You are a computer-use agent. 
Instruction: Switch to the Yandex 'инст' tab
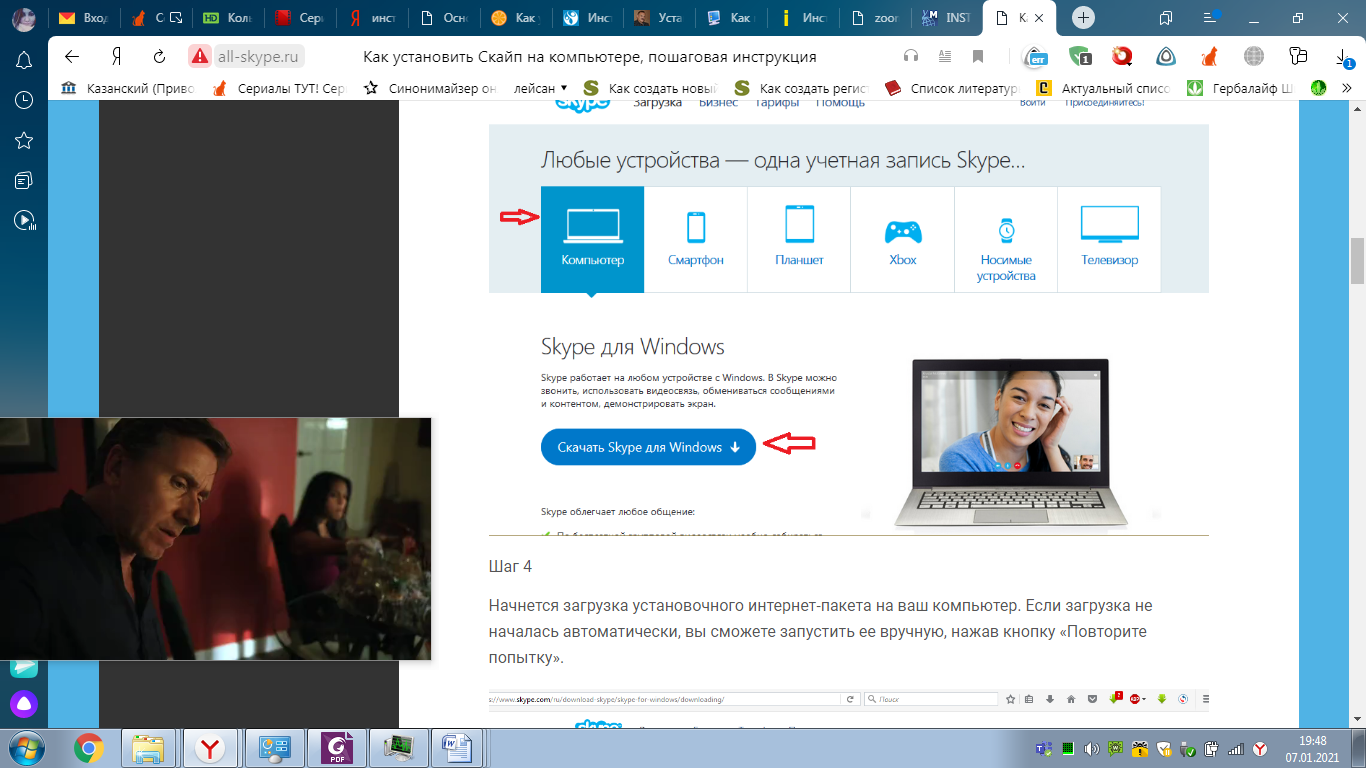(371, 18)
